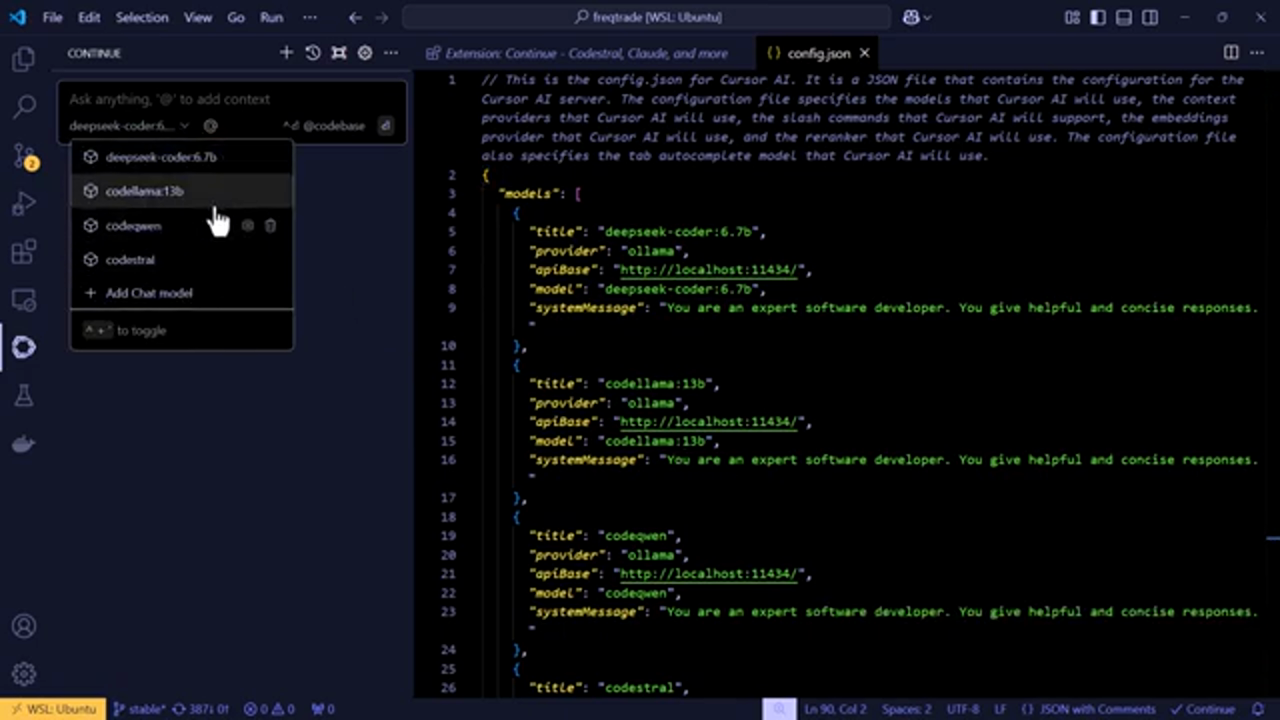Go back with the left arrow

(356, 17)
